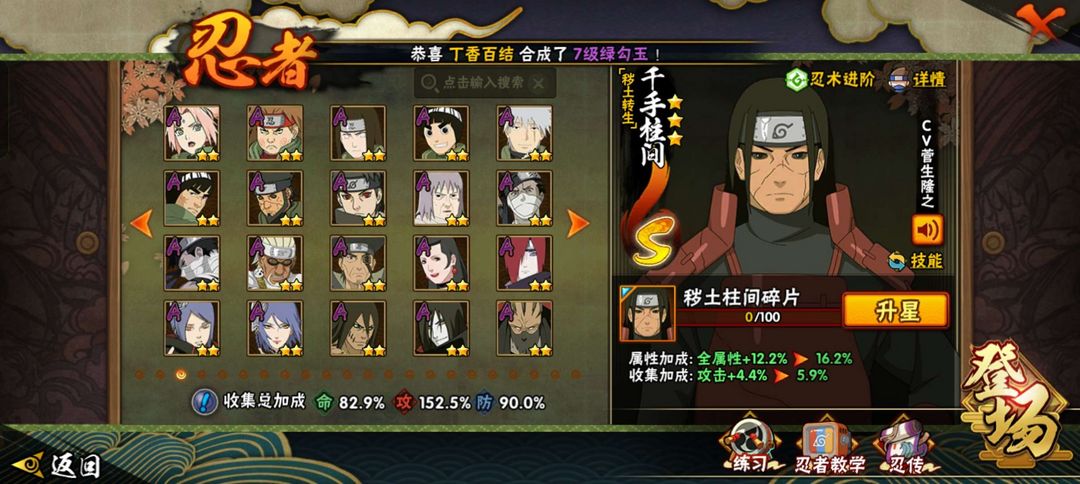
Task: Play the character voice speaker icon
Action: pos(927,229)
